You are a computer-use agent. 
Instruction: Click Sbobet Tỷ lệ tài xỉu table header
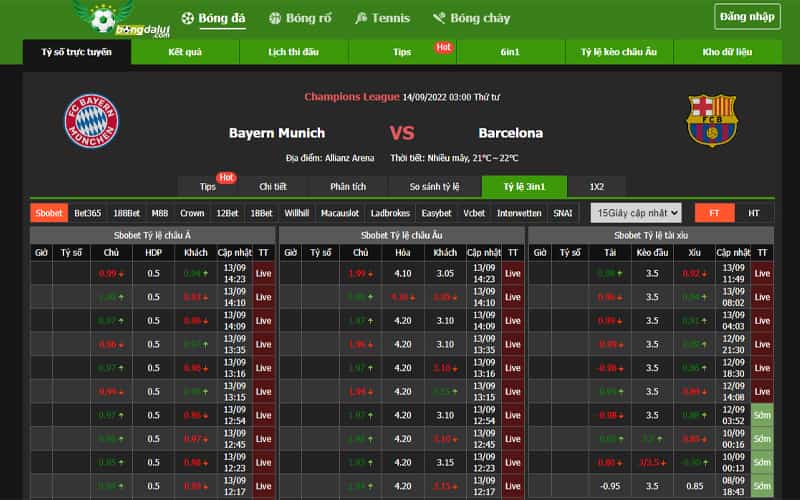(x=651, y=236)
